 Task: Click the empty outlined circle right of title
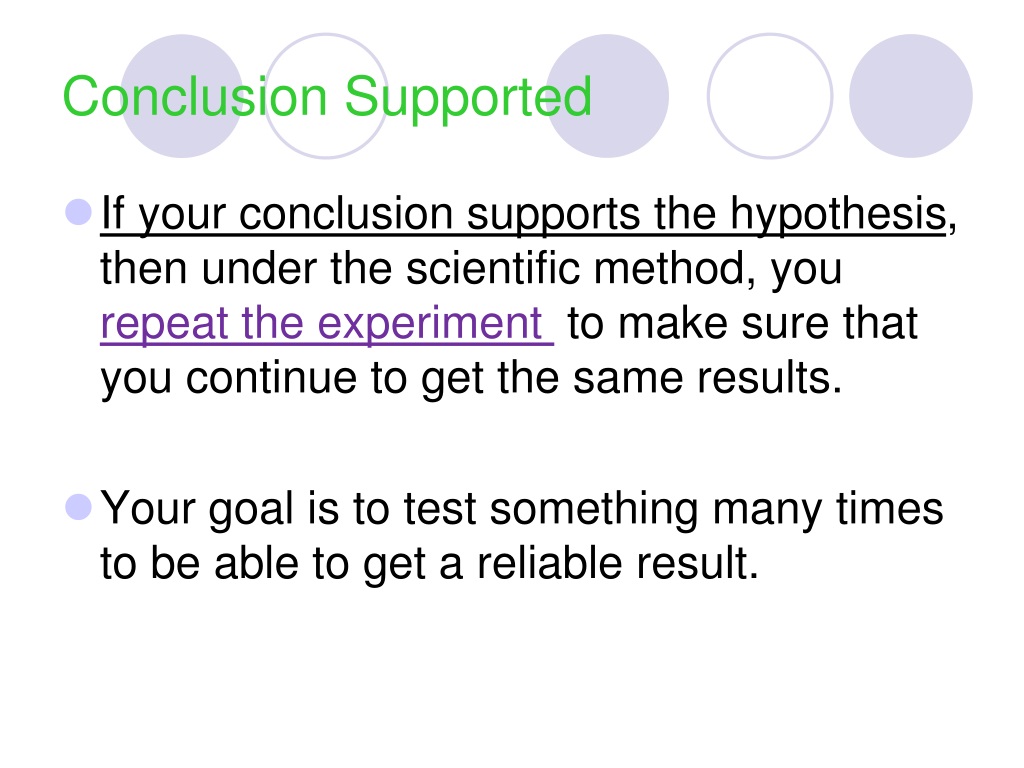click(x=770, y=96)
